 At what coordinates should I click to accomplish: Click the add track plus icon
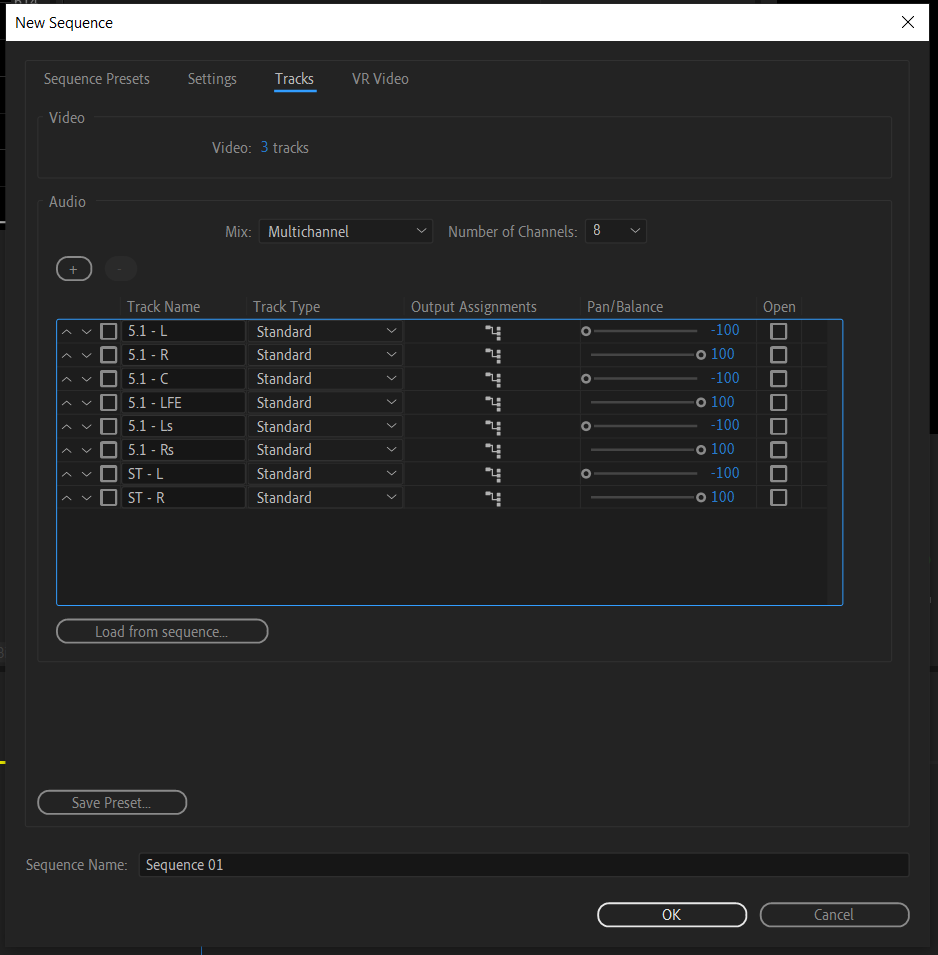click(73, 268)
